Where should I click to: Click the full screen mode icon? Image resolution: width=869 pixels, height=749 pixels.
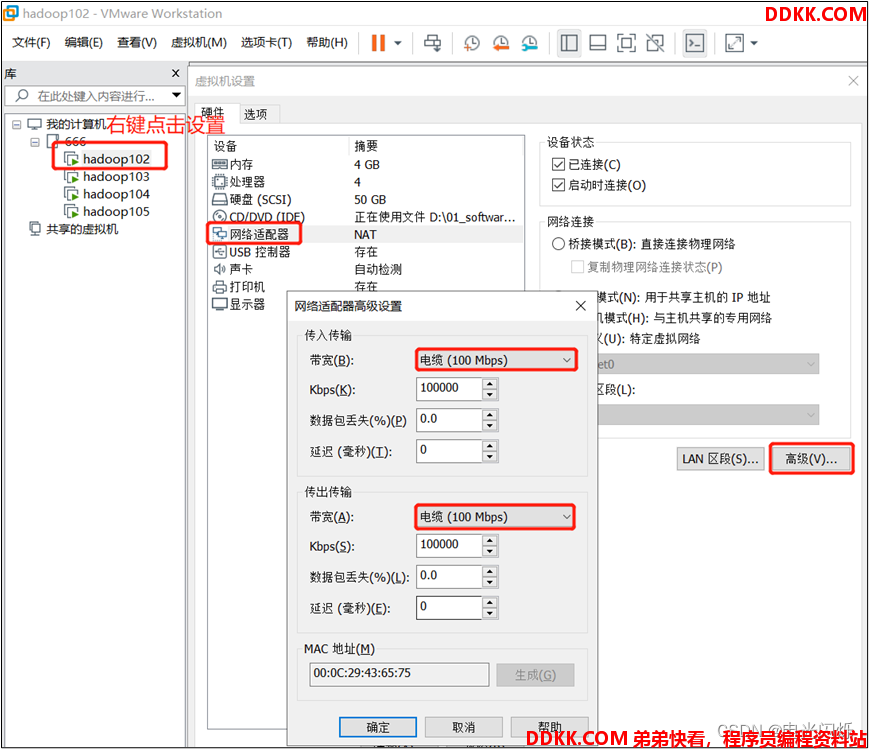626,43
